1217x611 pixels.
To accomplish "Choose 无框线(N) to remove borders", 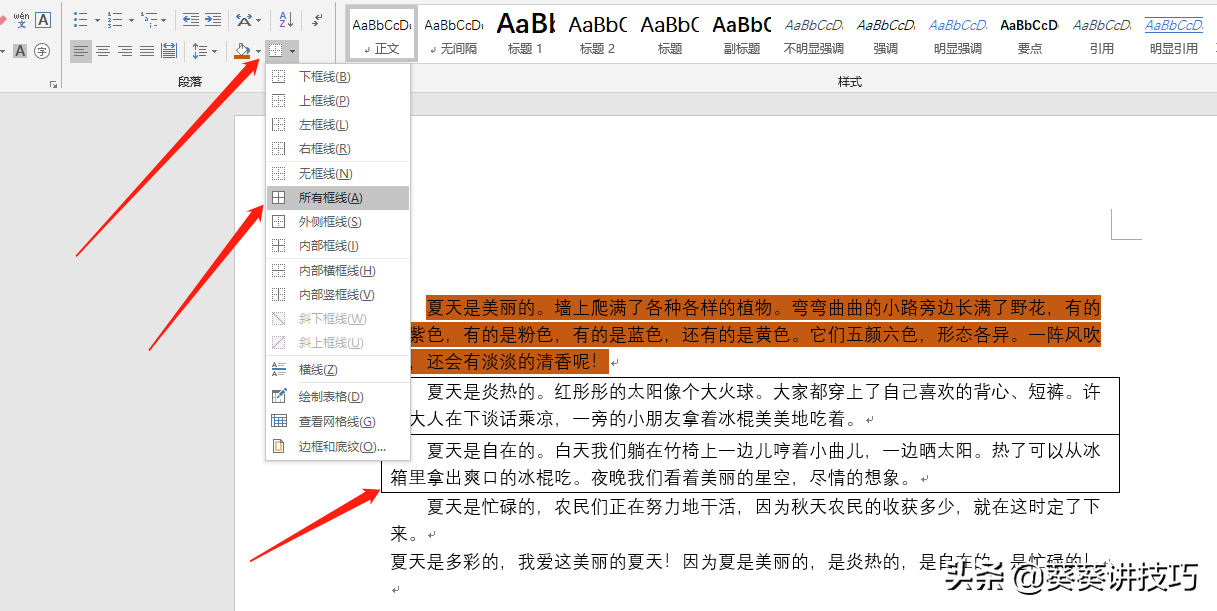I will pyautogui.click(x=338, y=174).
